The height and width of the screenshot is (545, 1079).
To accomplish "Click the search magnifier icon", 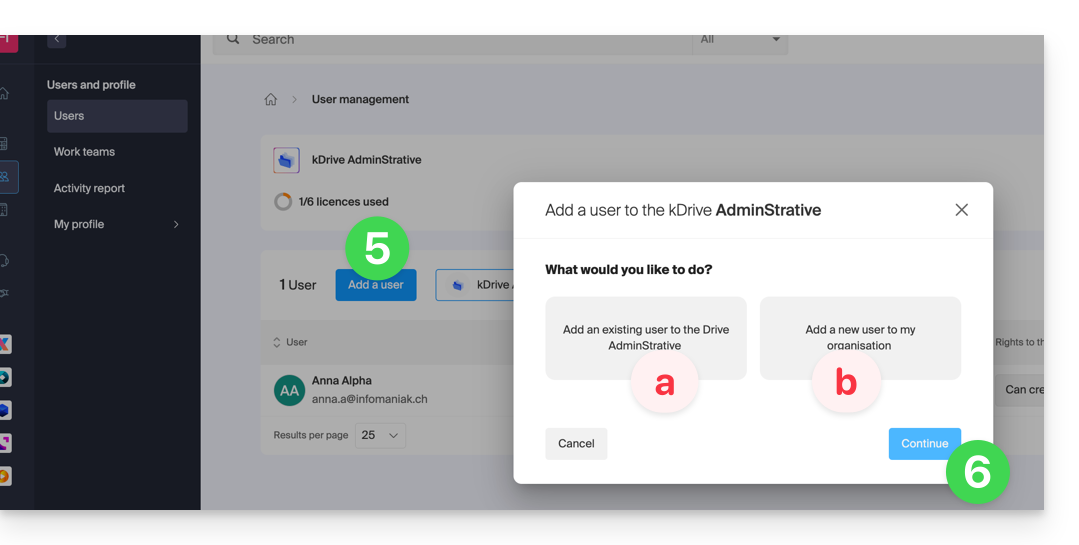I will click(233, 40).
